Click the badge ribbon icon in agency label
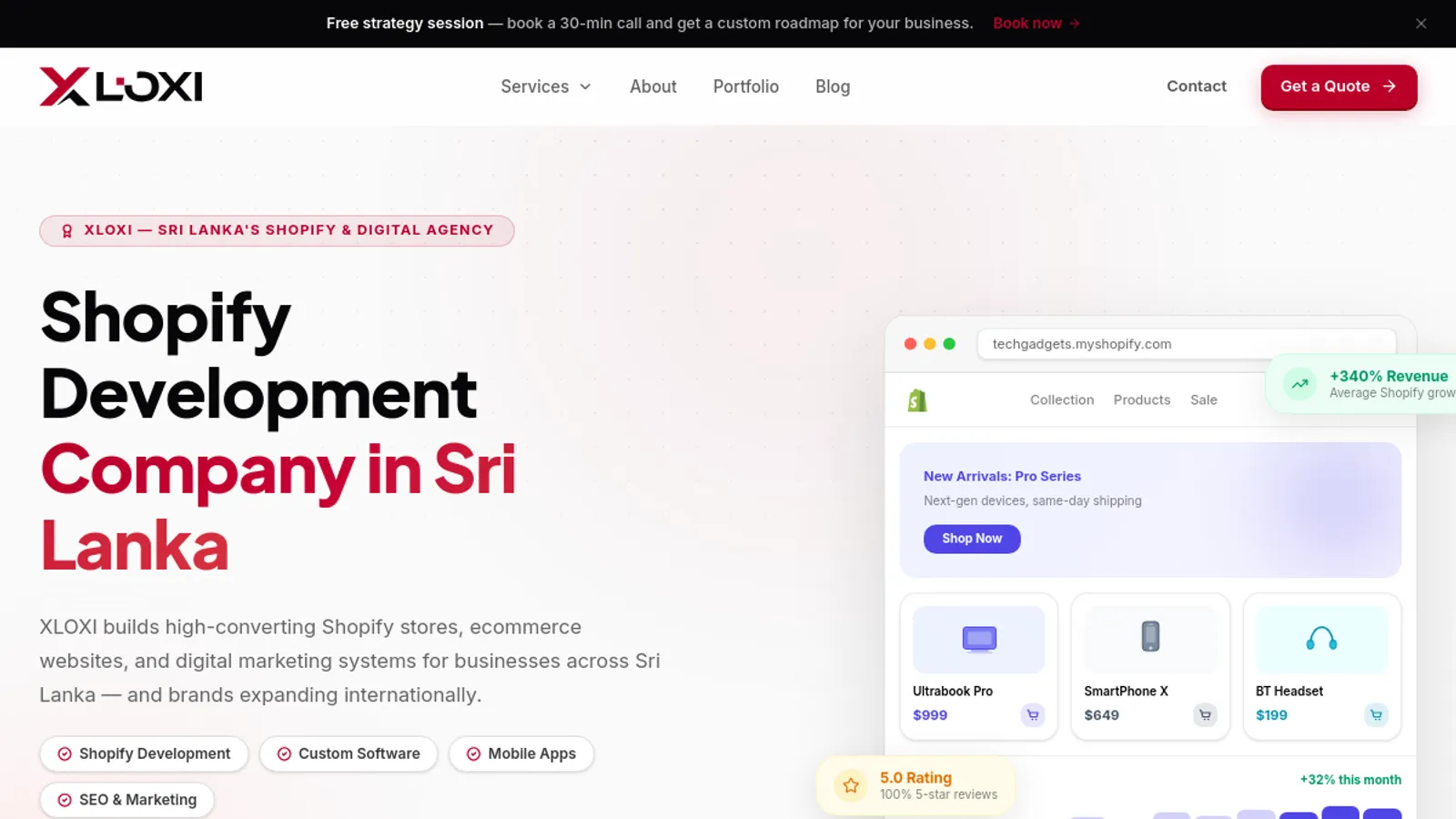The image size is (1456, 819). point(66,231)
